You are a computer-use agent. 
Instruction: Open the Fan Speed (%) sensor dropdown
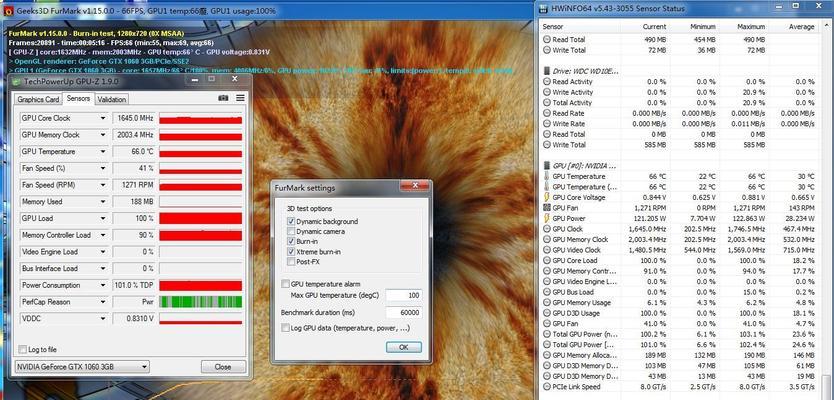[103, 168]
